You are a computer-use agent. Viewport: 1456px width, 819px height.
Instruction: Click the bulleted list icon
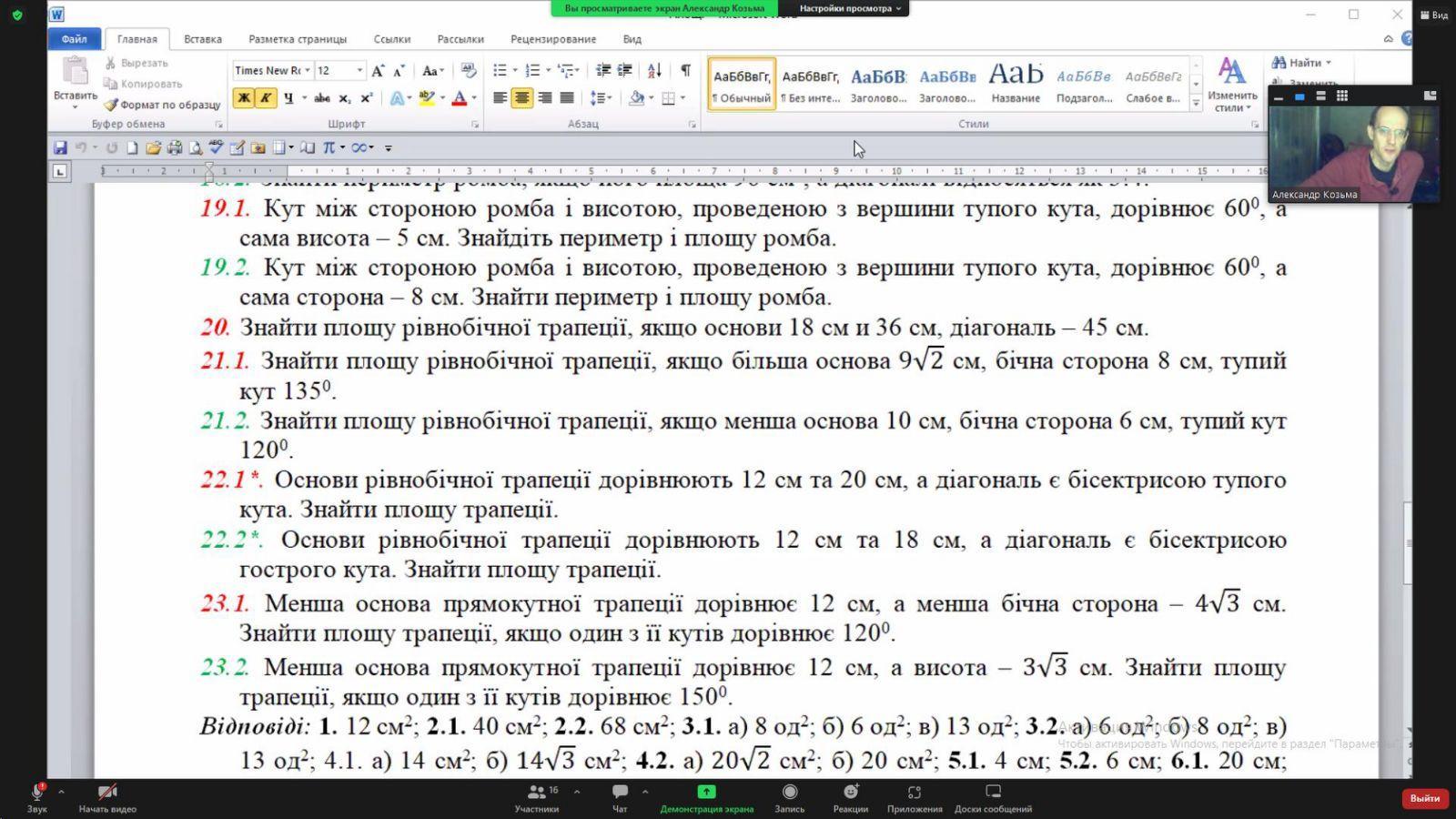(x=500, y=70)
